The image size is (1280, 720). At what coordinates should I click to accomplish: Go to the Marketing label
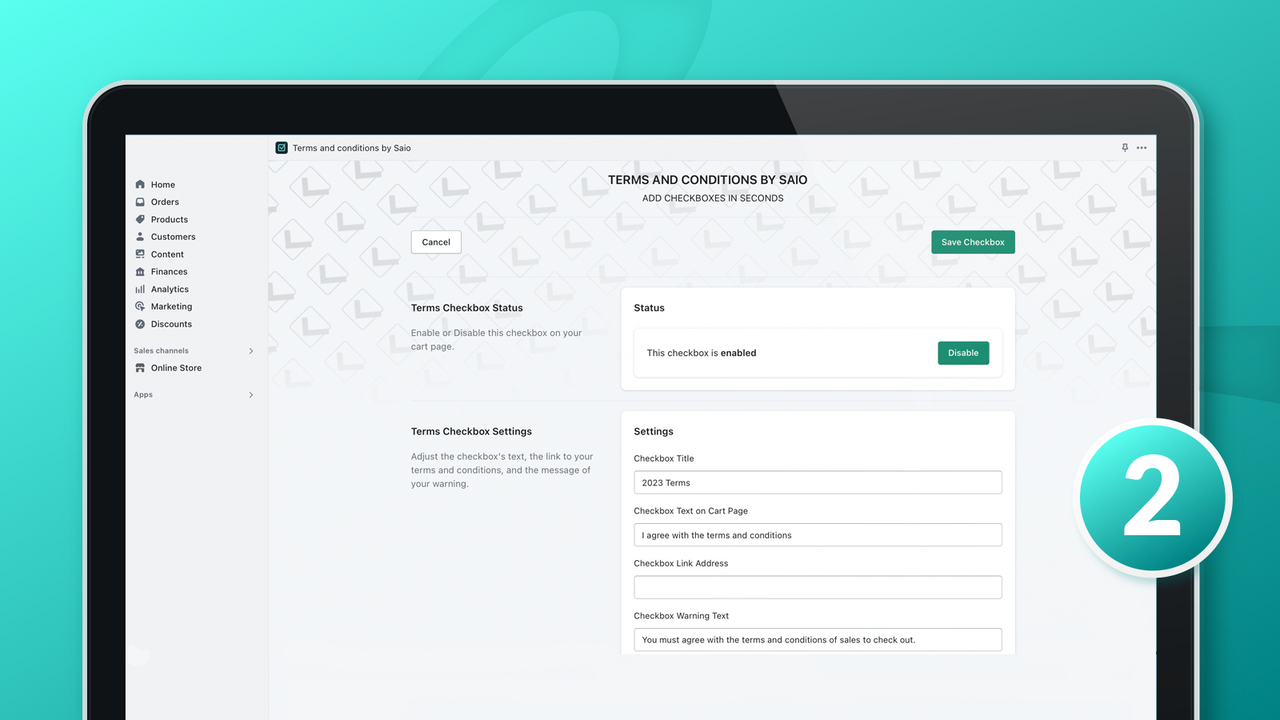click(171, 307)
